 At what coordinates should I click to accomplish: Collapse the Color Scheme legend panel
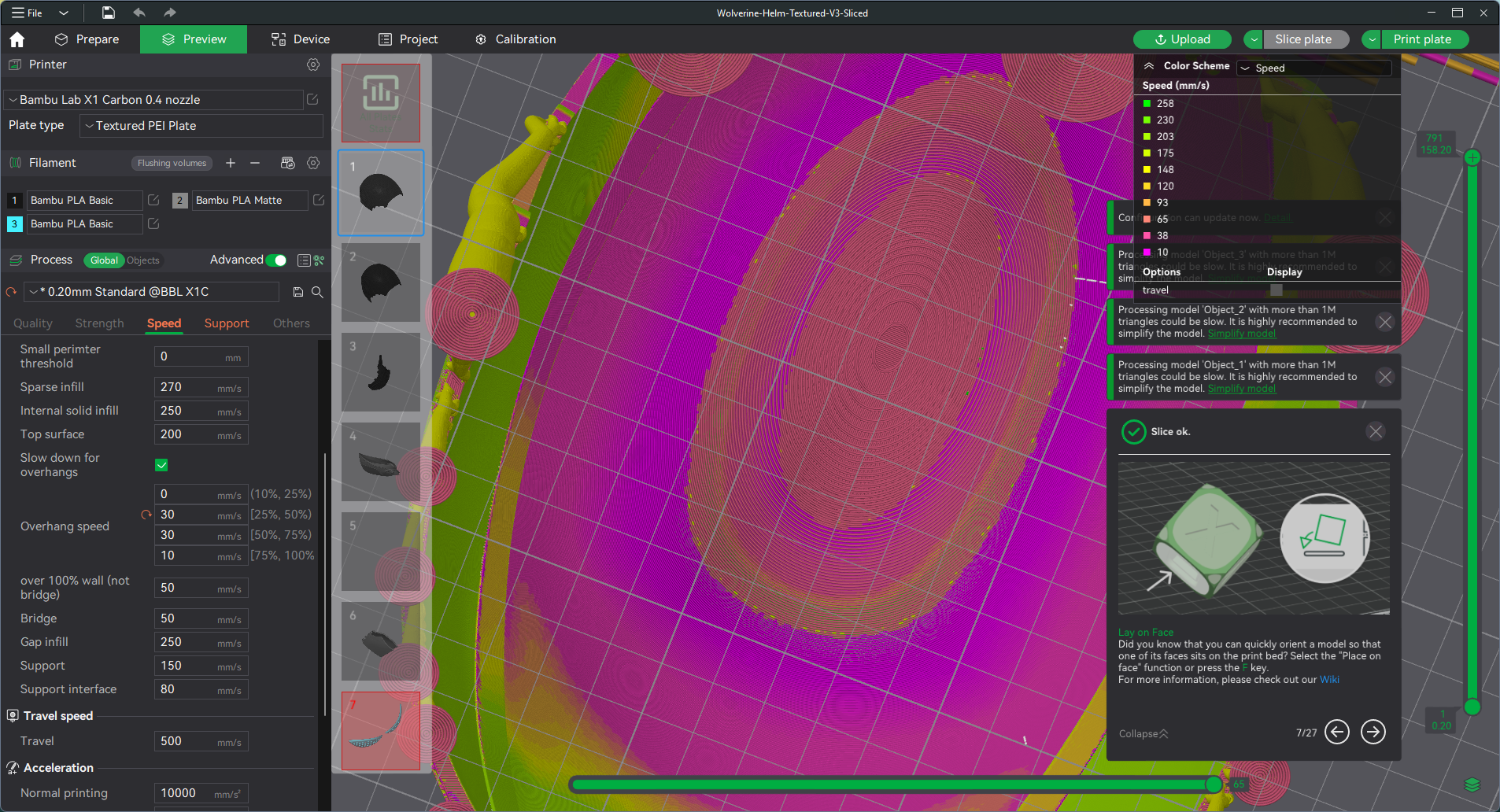pyautogui.click(x=1149, y=66)
